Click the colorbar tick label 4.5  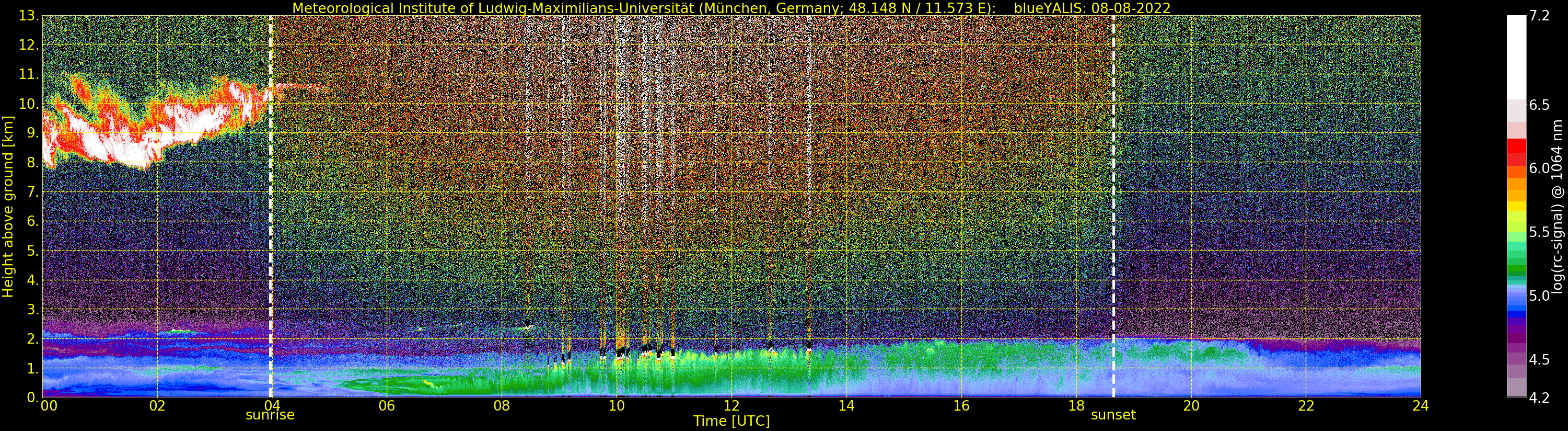1539,360
